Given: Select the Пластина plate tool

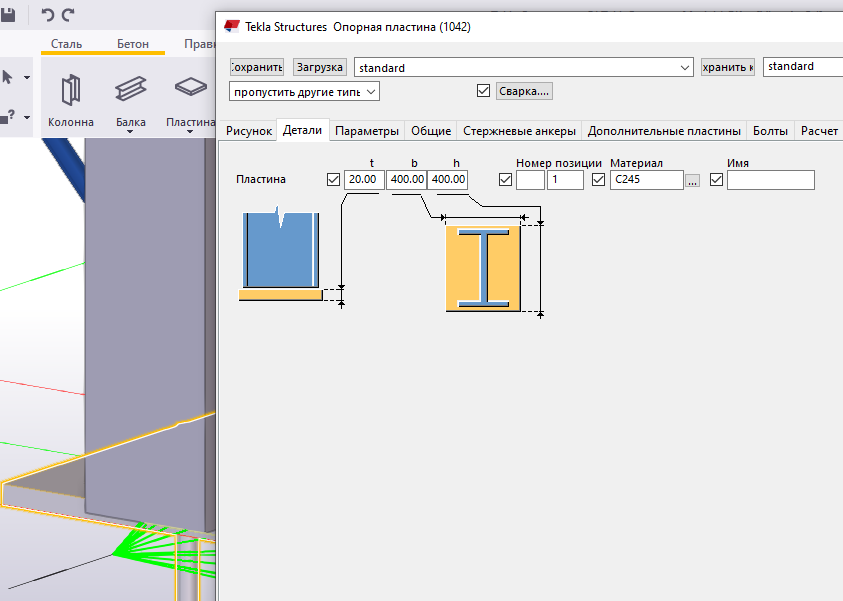Looking at the screenshot, I should click(x=190, y=101).
